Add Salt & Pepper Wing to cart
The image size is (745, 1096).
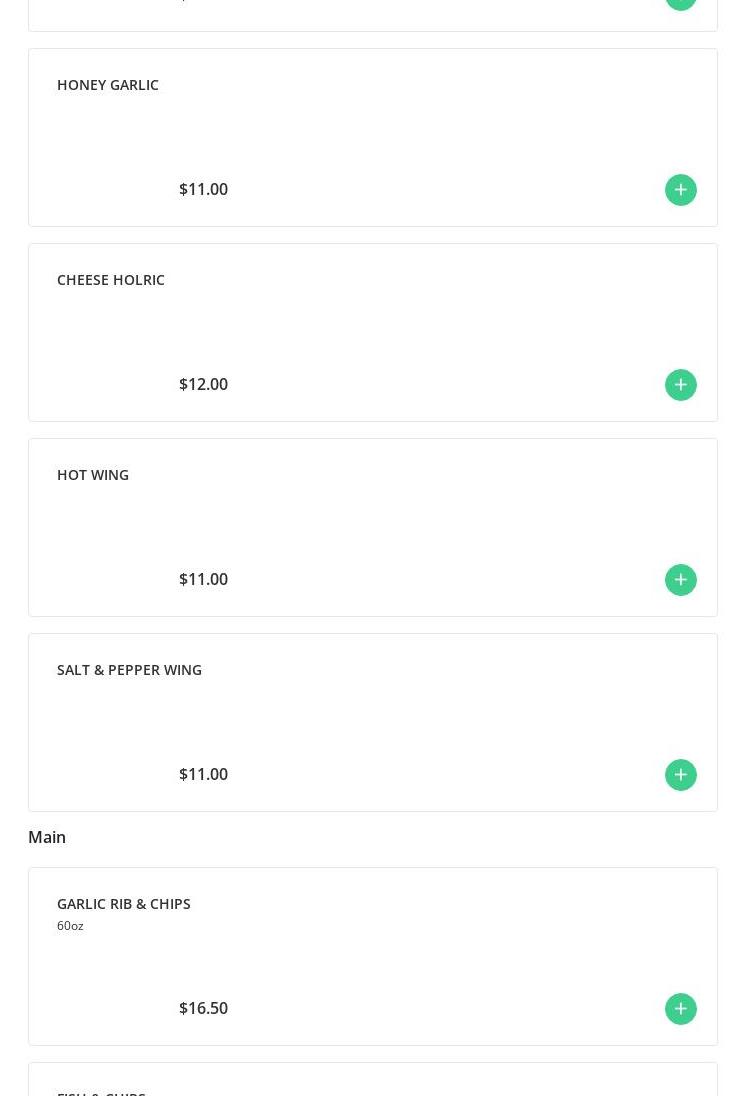pos(680,775)
